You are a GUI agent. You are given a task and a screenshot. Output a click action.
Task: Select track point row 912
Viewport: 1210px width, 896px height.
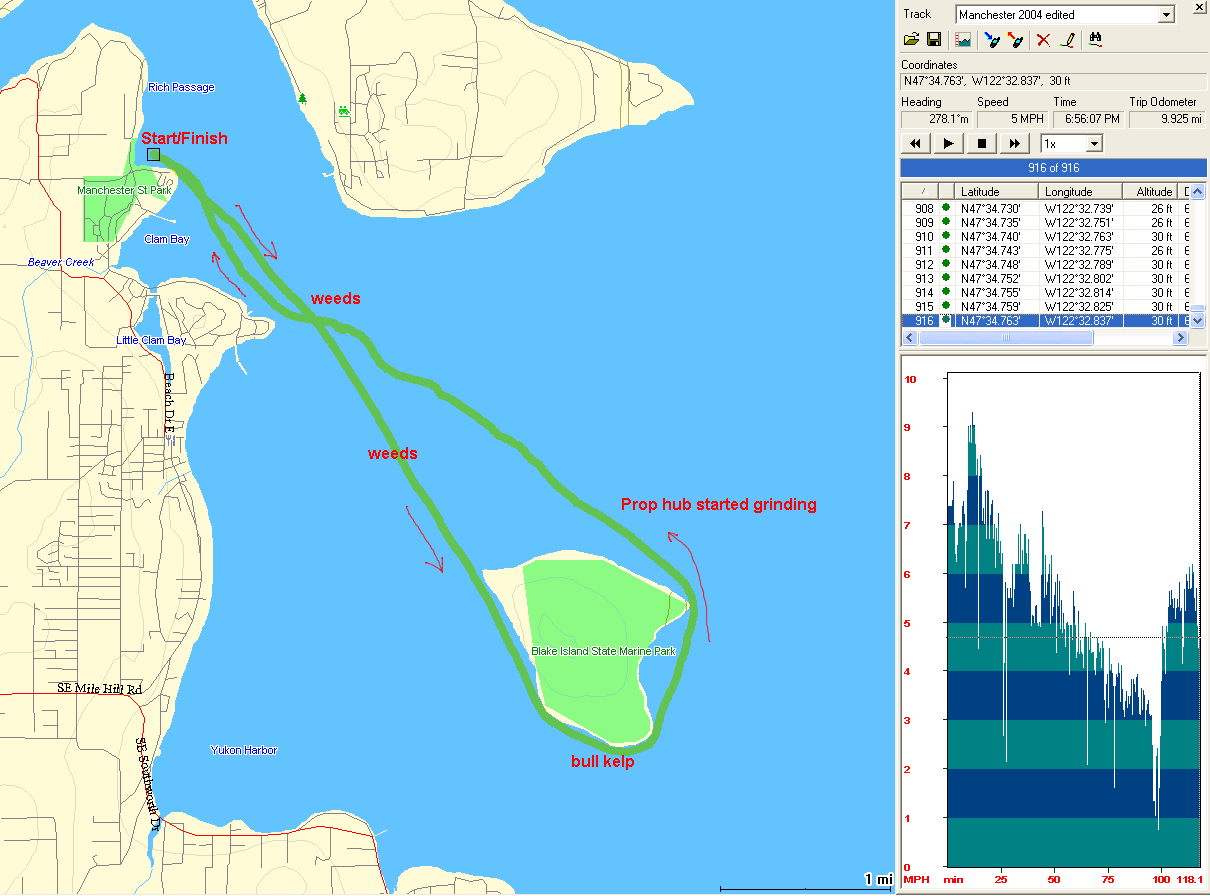pos(1040,264)
